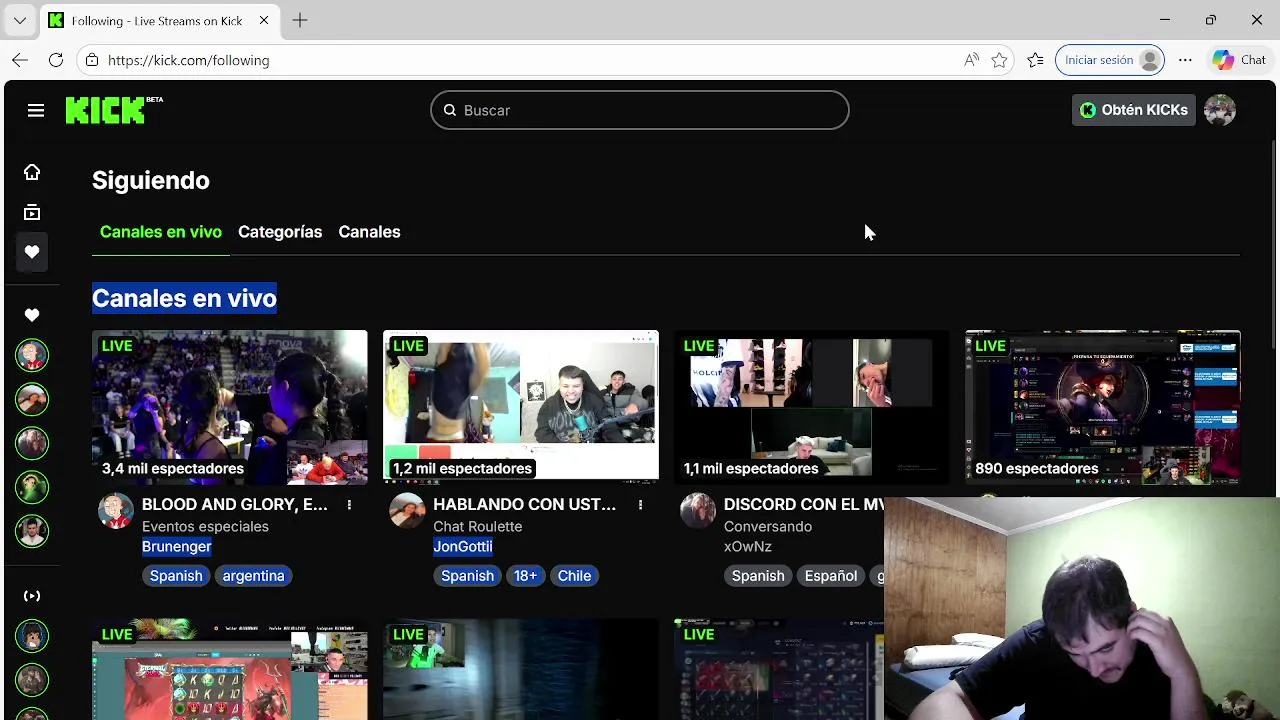Image resolution: width=1280 pixels, height=720 pixels.
Task: Open user profile avatar top right
Action: click(1220, 110)
